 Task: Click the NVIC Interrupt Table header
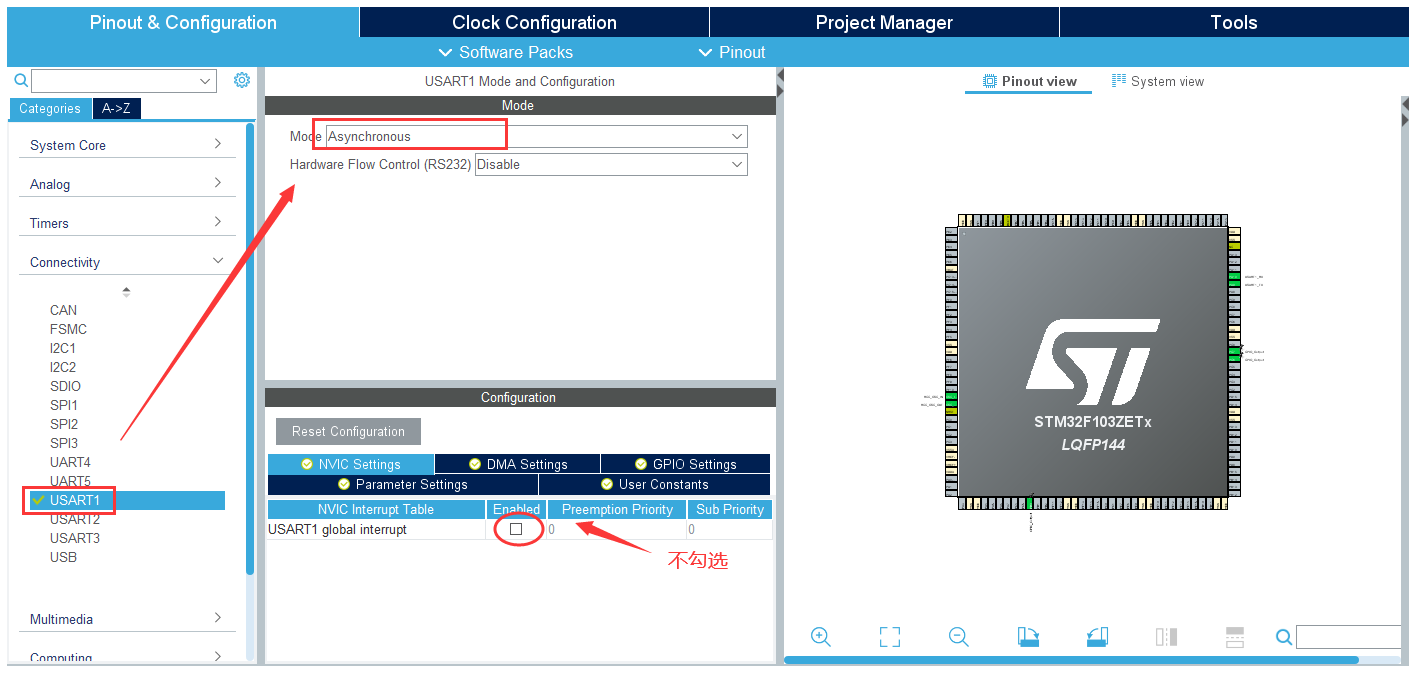point(376,509)
